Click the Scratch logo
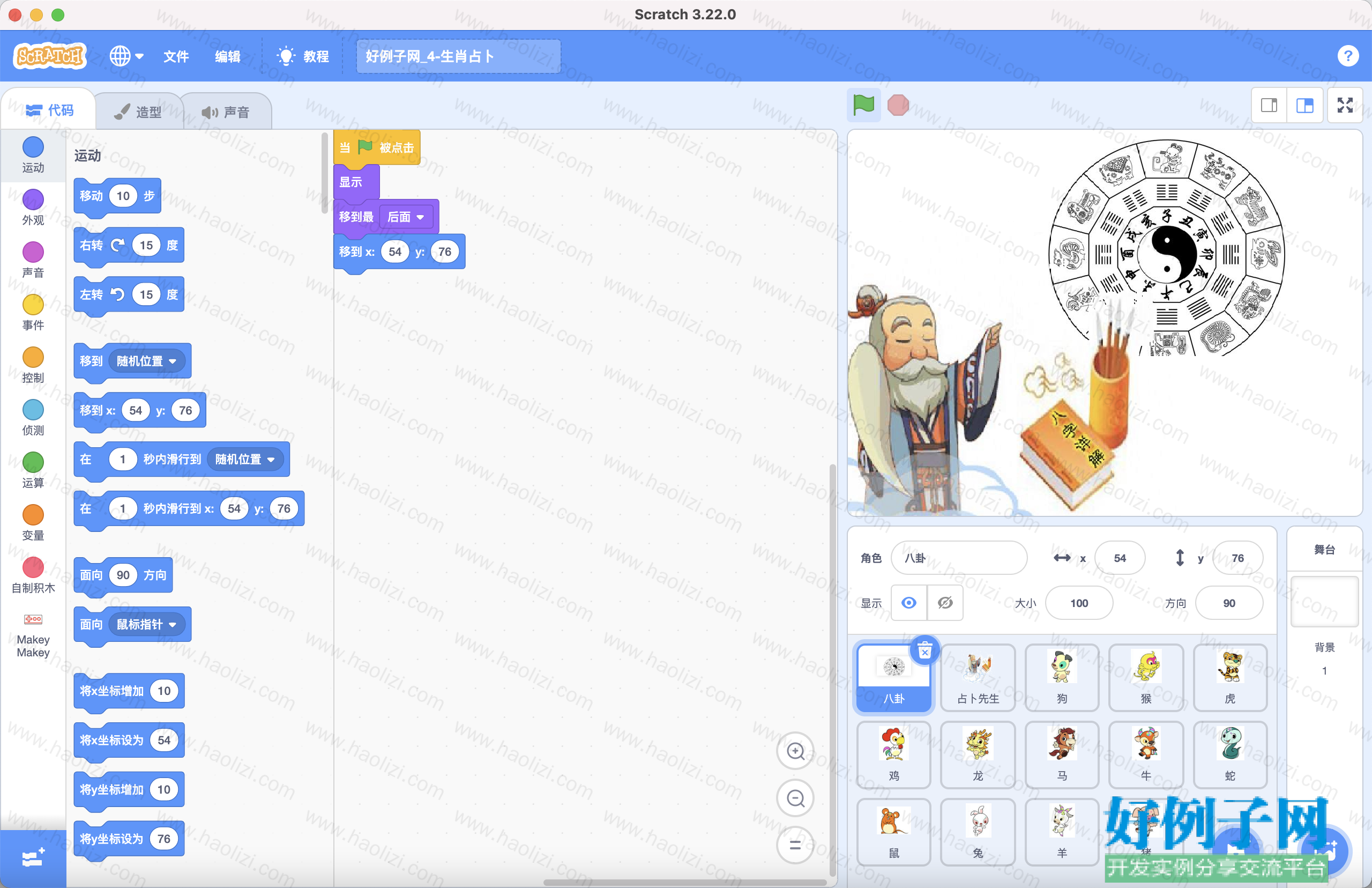Image resolution: width=1372 pixels, height=888 pixels. point(49,56)
